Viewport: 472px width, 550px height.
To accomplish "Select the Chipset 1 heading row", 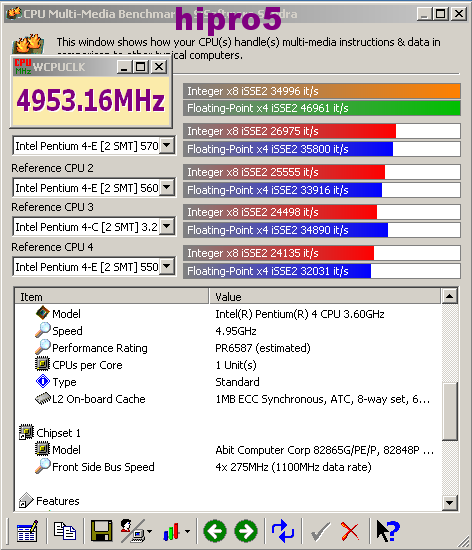I will 228,432.
